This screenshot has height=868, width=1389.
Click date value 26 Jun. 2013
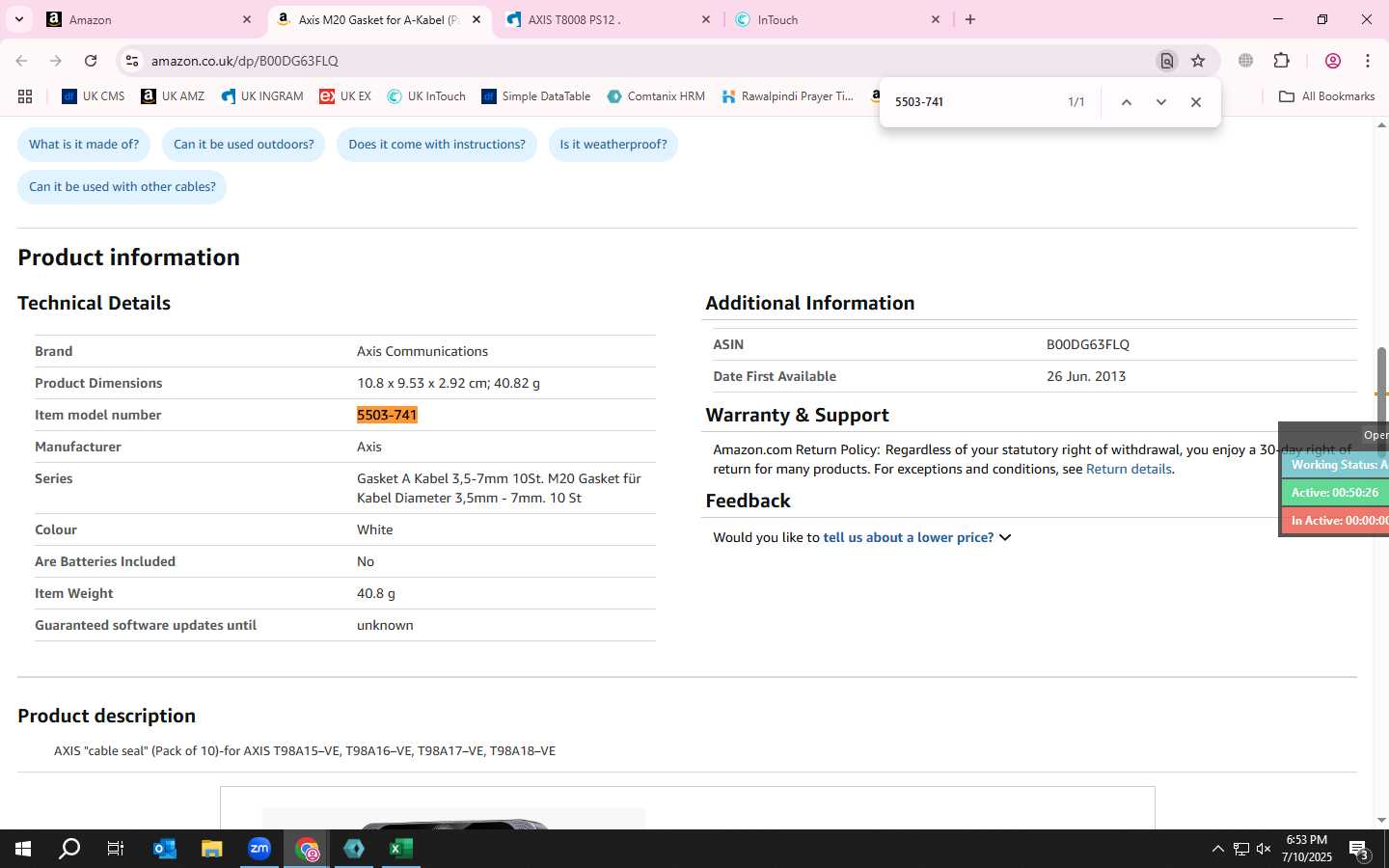pyautogui.click(x=1086, y=377)
